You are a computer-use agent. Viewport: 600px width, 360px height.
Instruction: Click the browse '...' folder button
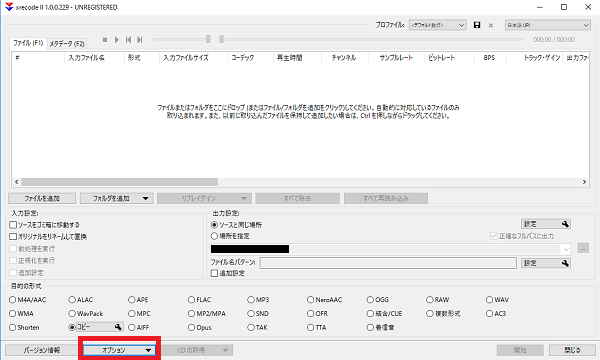tap(583, 248)
